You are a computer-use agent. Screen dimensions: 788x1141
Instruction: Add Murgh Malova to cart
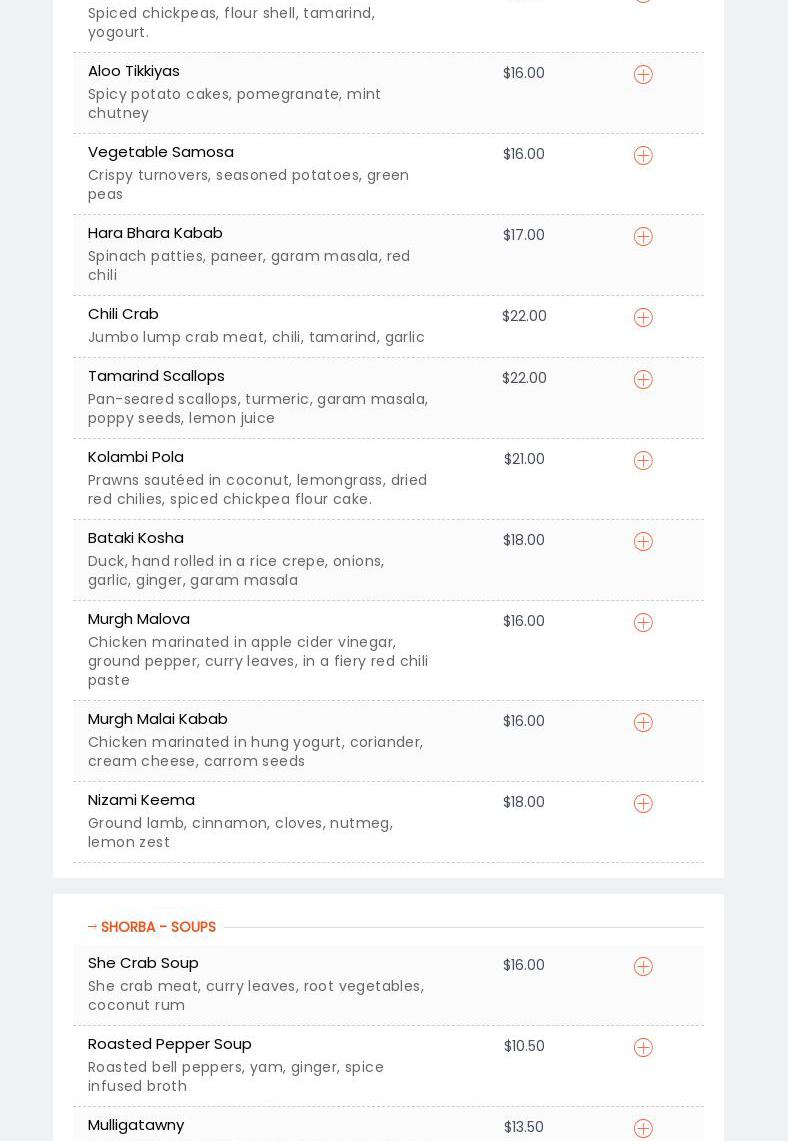tap(643, 623)
